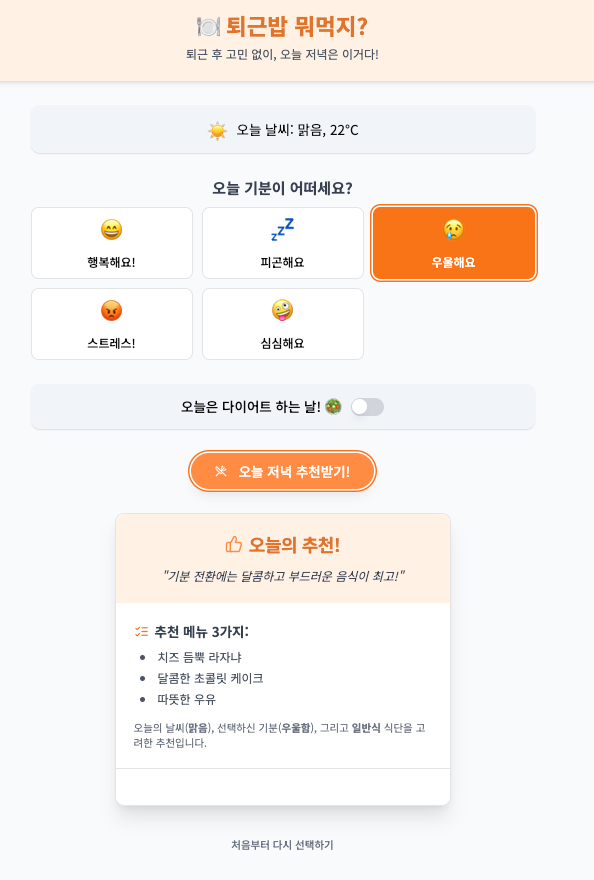
Task: Click the fork and knife icon in button
Action: click(x=221, y=471)
